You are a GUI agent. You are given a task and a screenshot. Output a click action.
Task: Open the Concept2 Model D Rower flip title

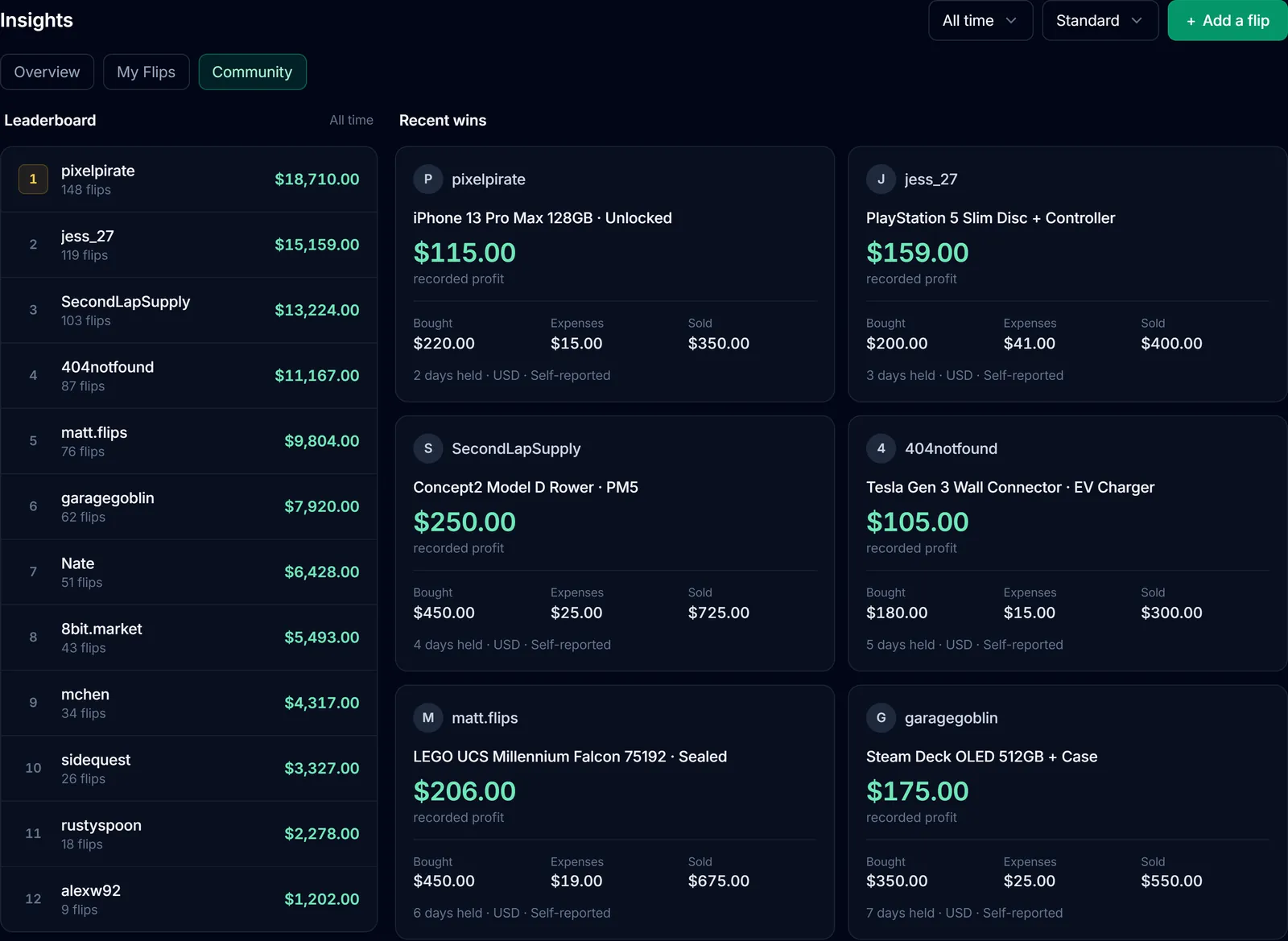point(526,487)
